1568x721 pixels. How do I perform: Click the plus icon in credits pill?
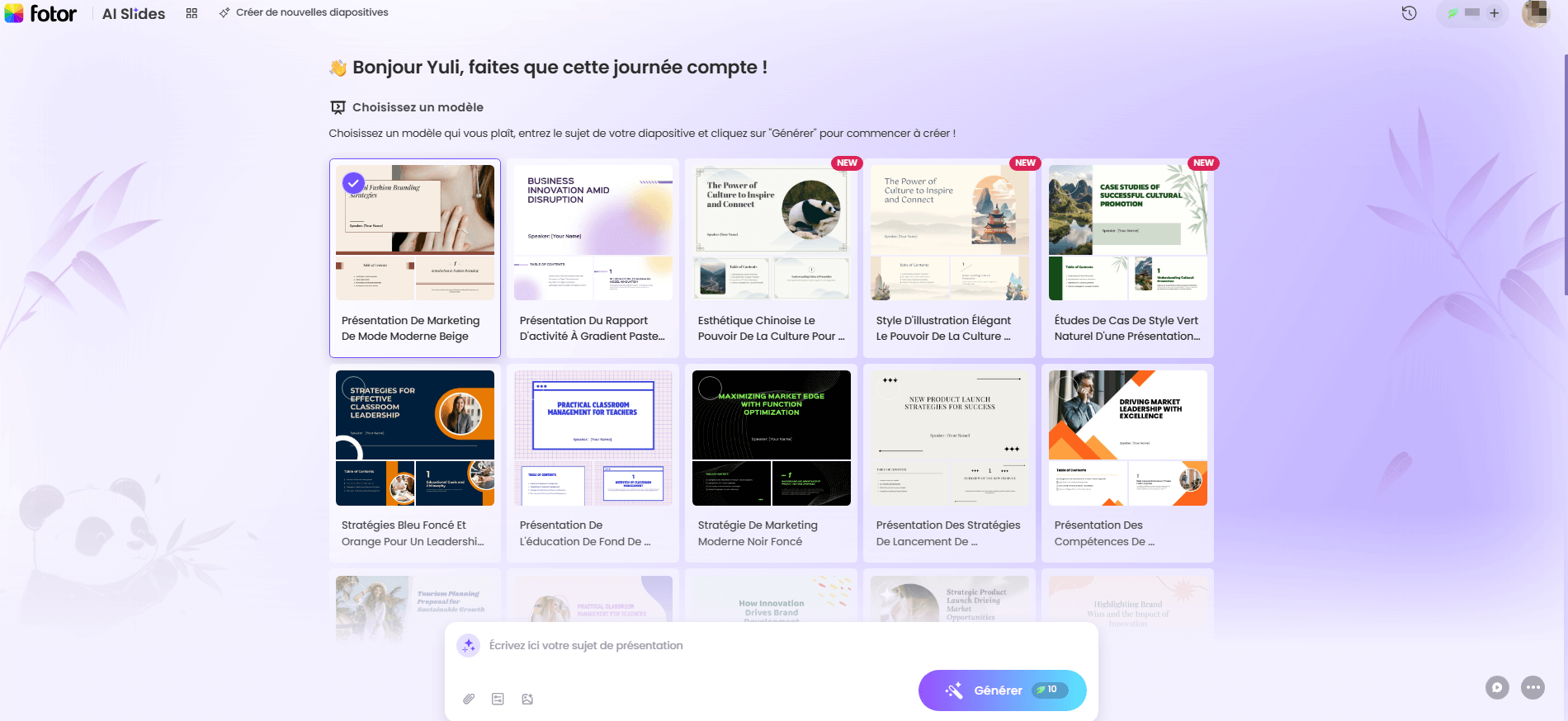click(x=1494, y=13)
